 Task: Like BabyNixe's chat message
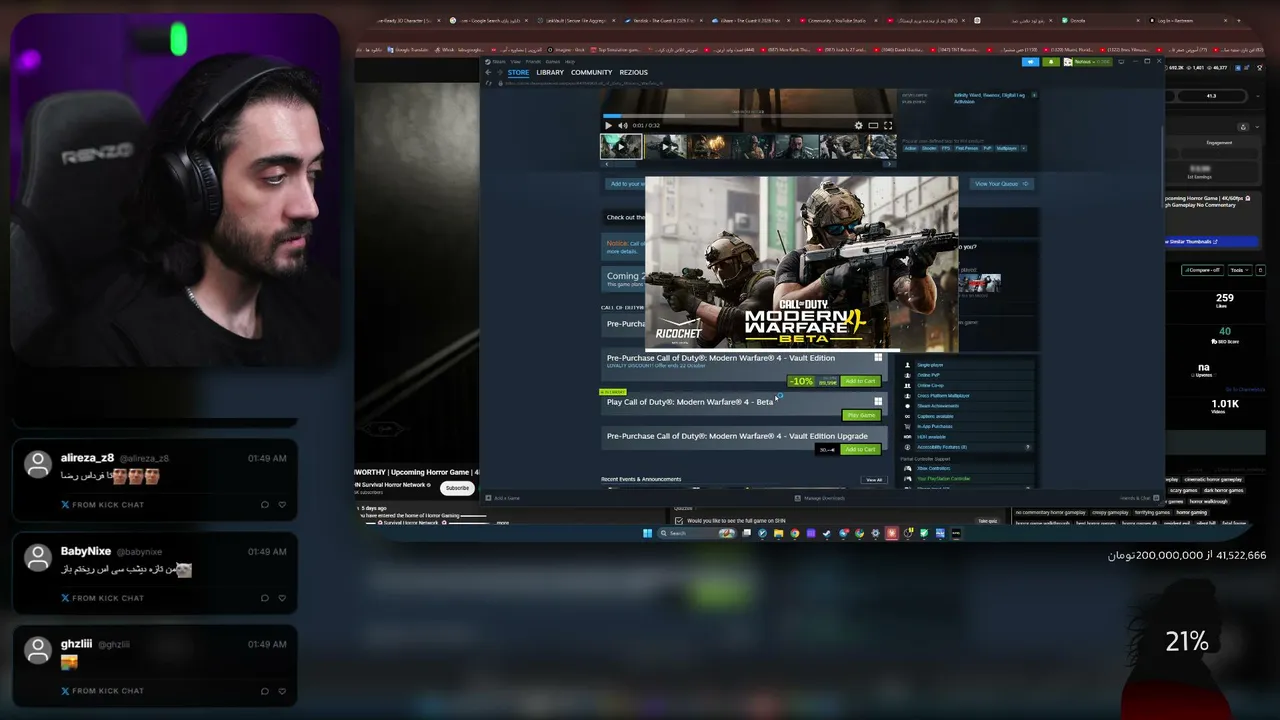coord(282,598)
